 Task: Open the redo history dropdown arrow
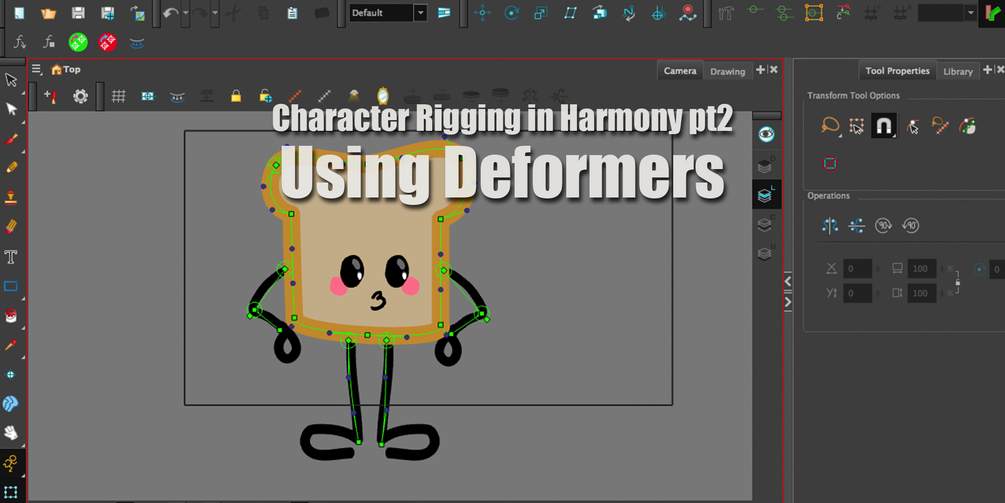pos(215,13)
